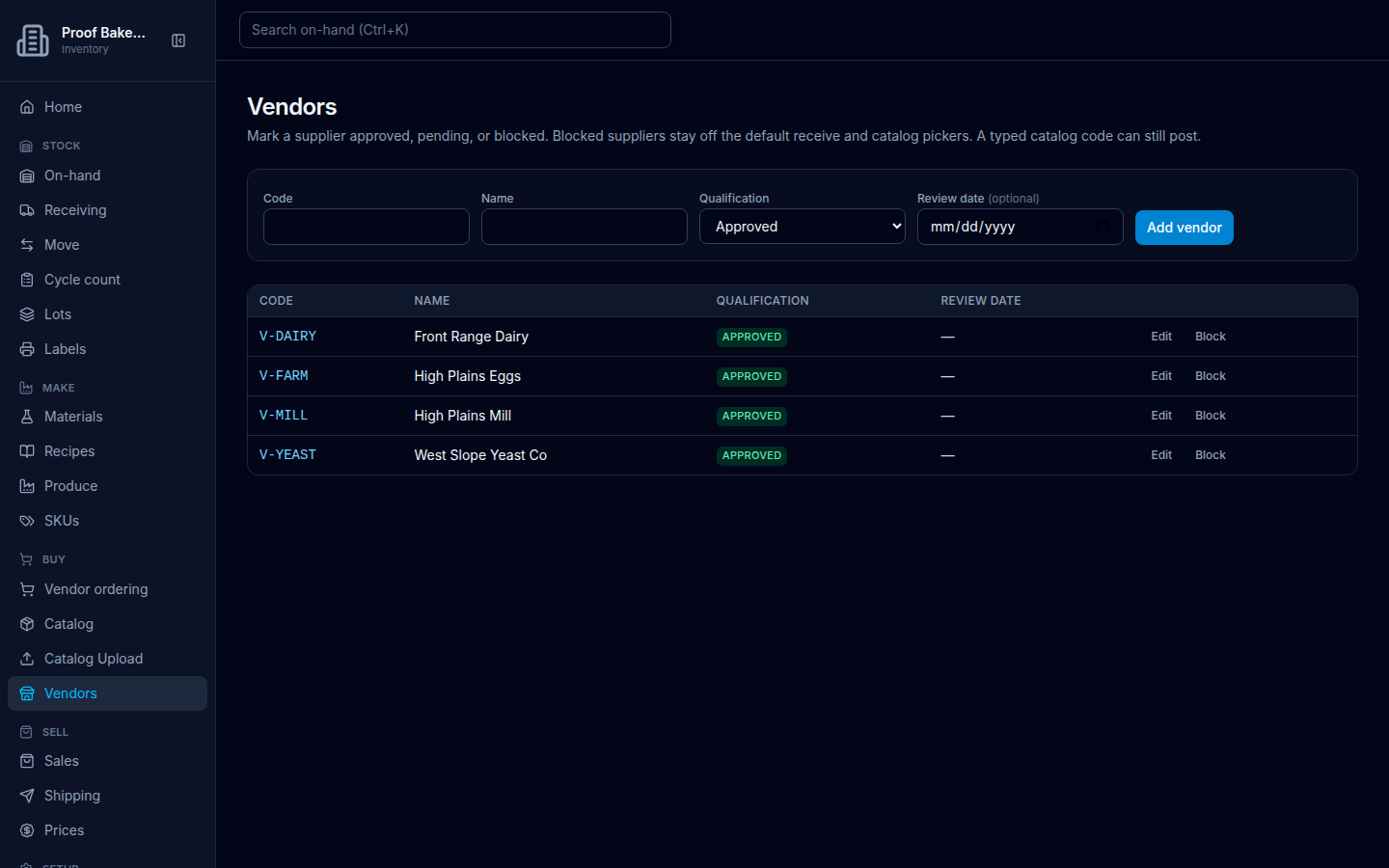
Task: Open On-hand in the sidebar
Action: tap(107, 176)
